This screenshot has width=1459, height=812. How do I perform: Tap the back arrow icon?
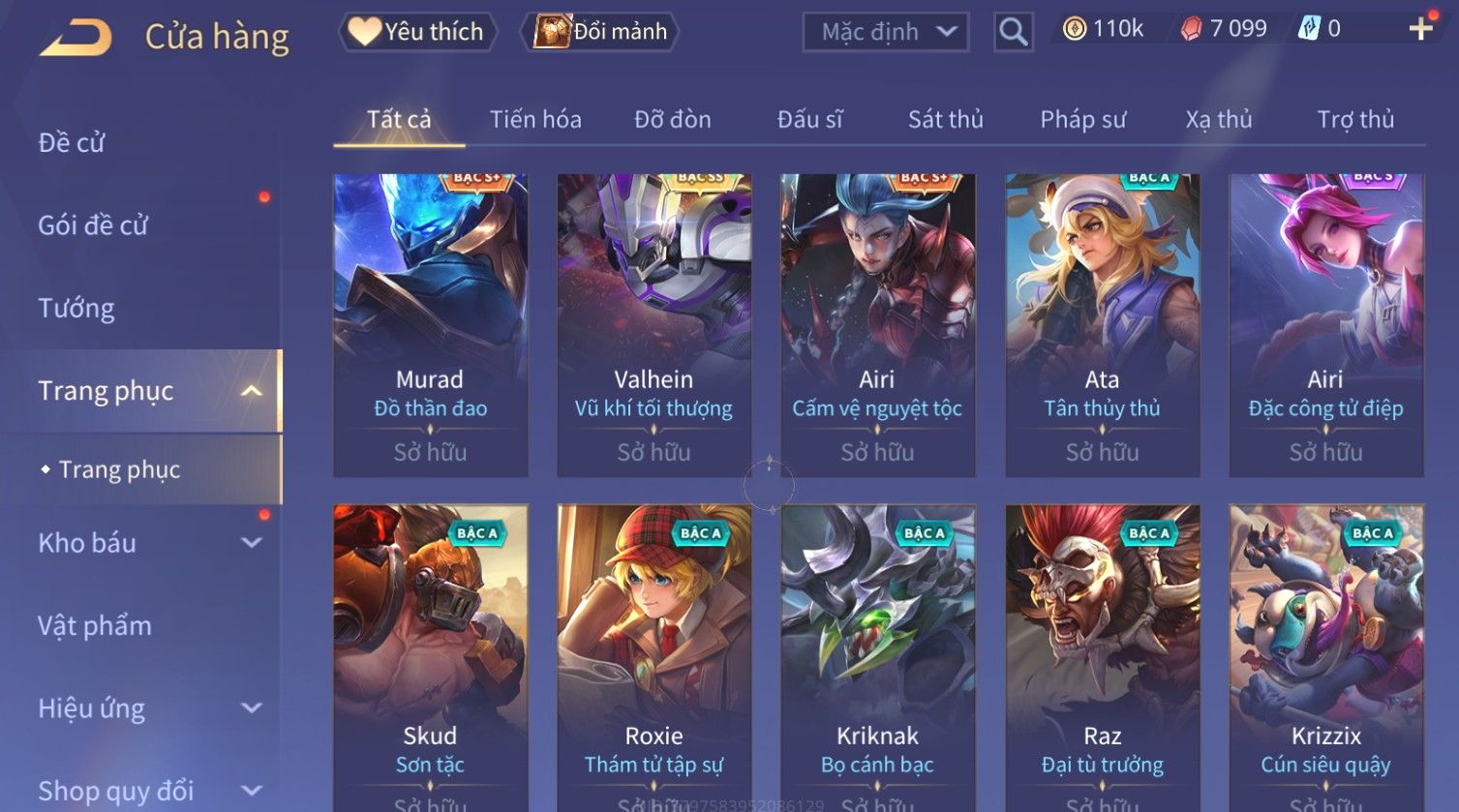(x=76, y=38)
